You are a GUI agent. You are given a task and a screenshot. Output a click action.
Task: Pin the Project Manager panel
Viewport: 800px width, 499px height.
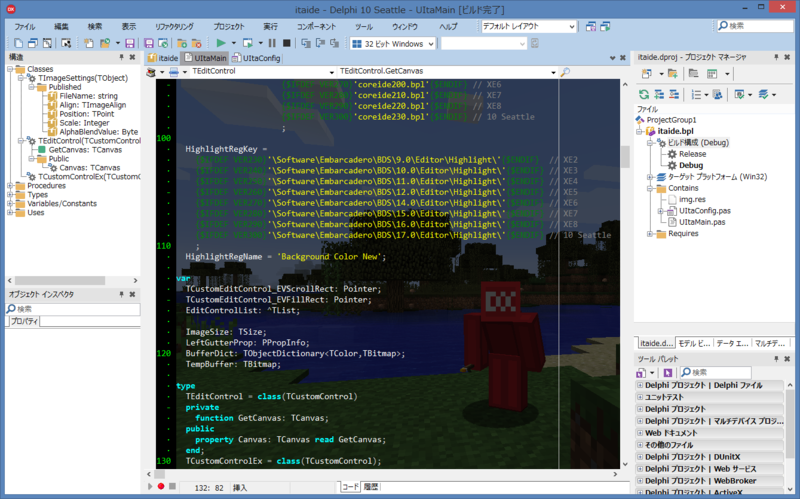(776, 57)
